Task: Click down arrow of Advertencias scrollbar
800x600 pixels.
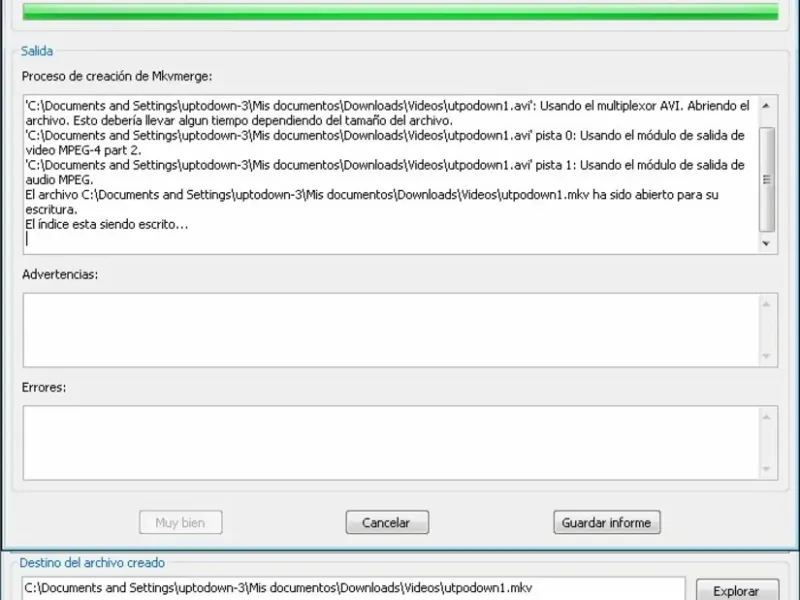Action: coord(766,356)
